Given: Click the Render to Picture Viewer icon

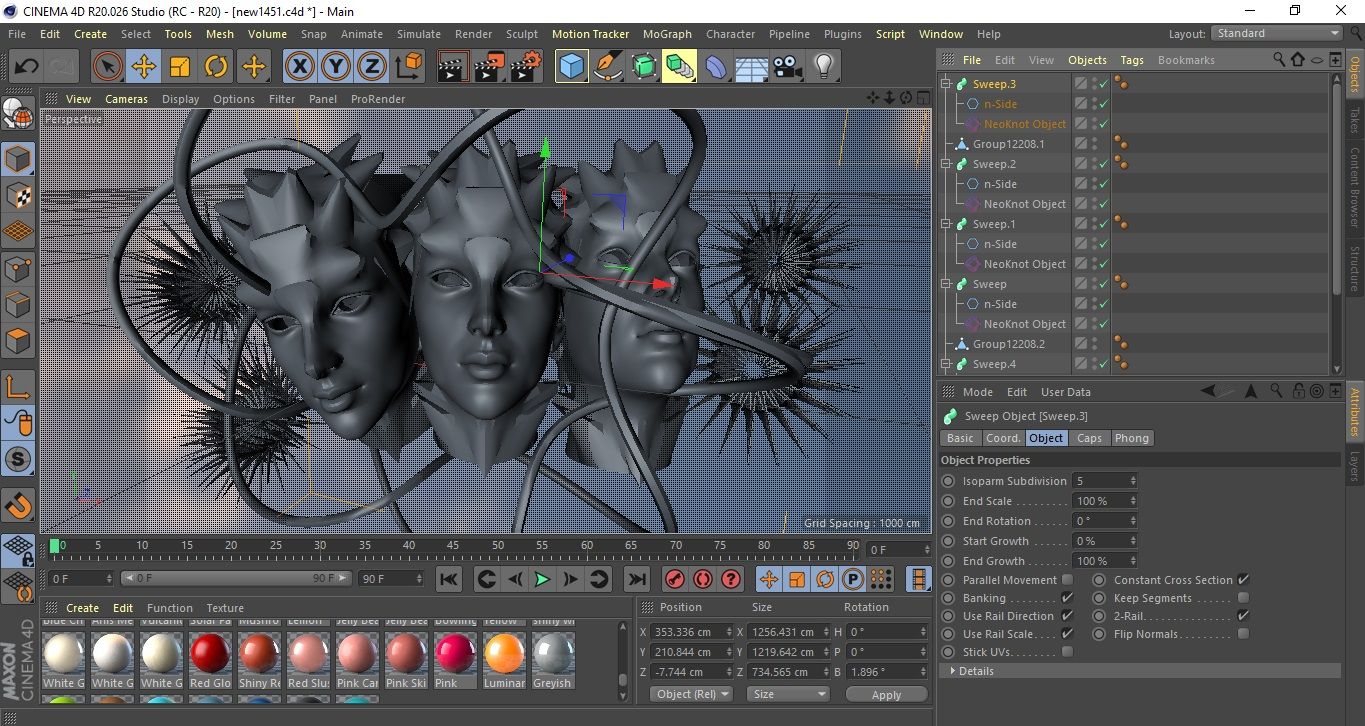Looking at the screenshot, I should click(488, 67).
